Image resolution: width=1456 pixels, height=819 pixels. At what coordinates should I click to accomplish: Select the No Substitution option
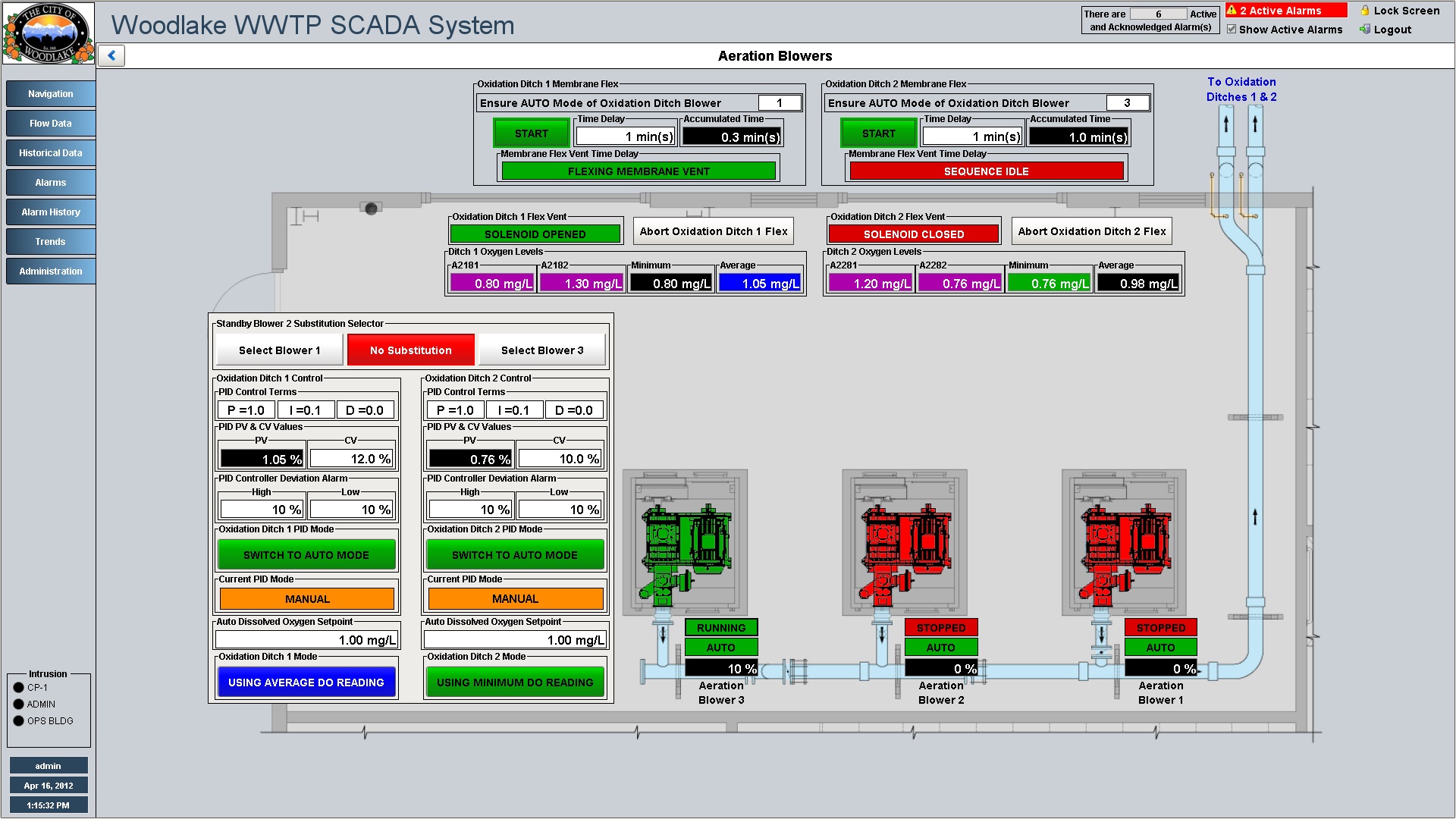click(x=410, y=350)
